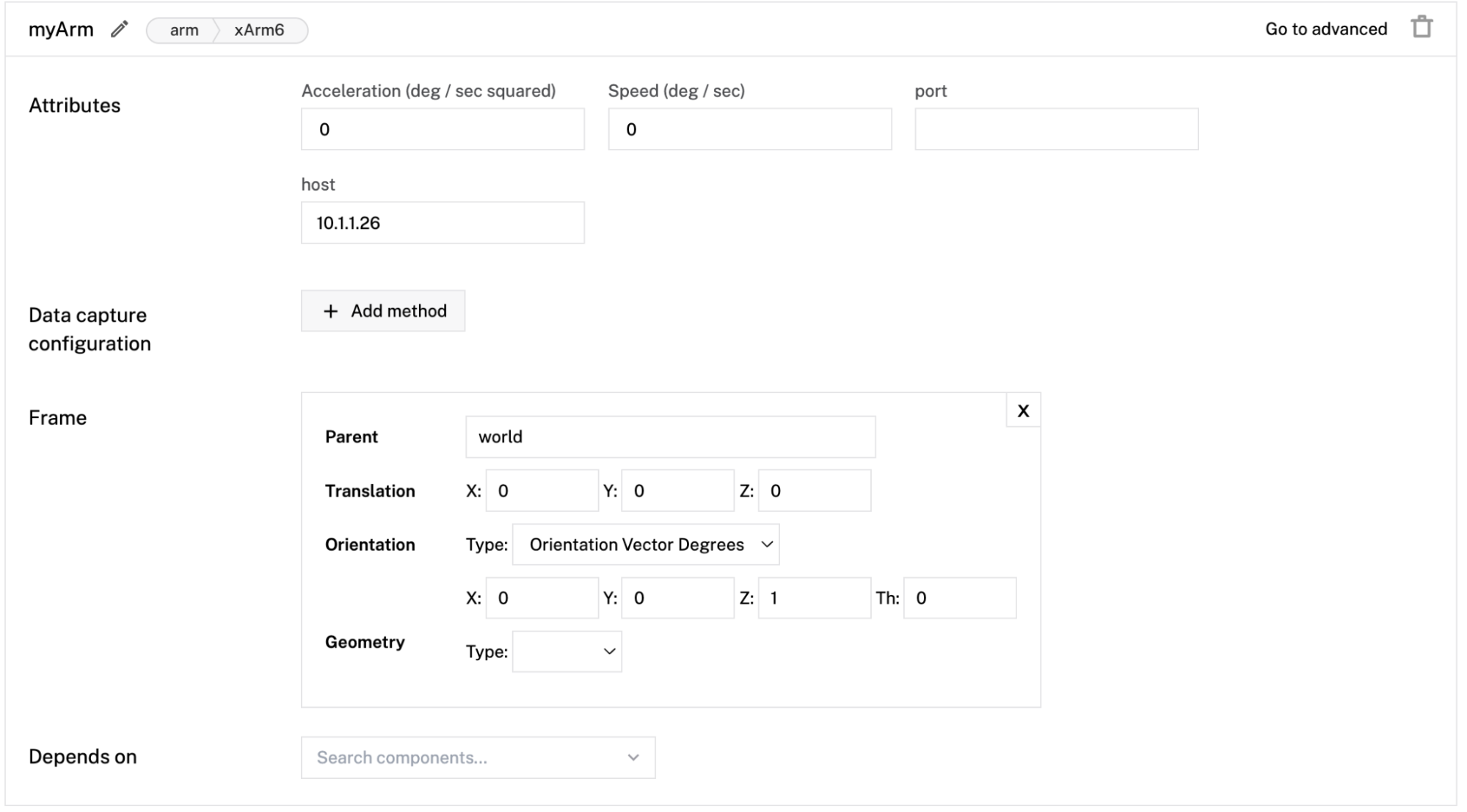Click the arm breadcrumb tag
Image resolution: width=1467 pixels, height=812 pixels.
[x=183, y=30]
